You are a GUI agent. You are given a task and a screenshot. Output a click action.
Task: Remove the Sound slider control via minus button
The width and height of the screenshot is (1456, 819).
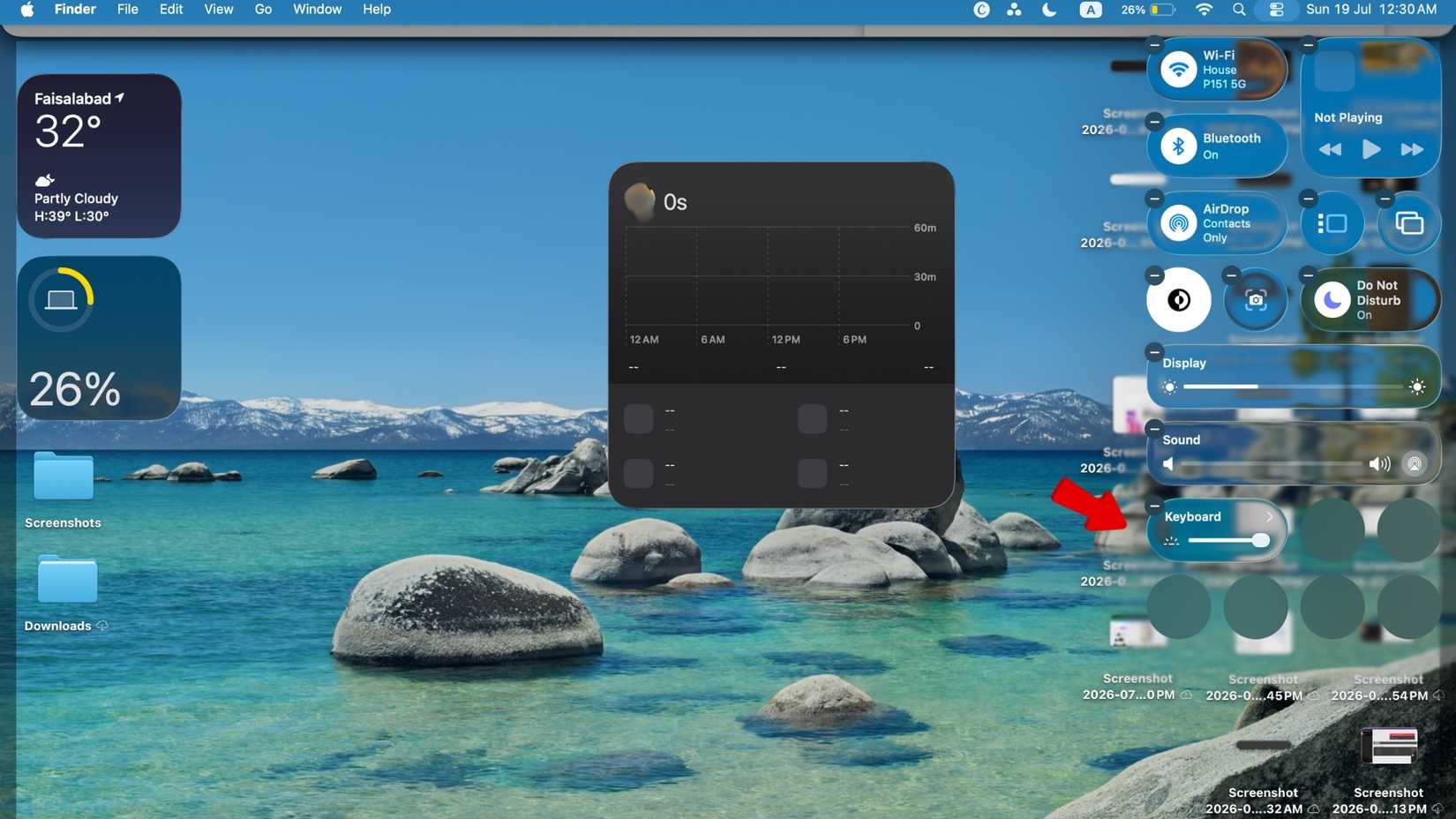click(x=1154, y=429)
